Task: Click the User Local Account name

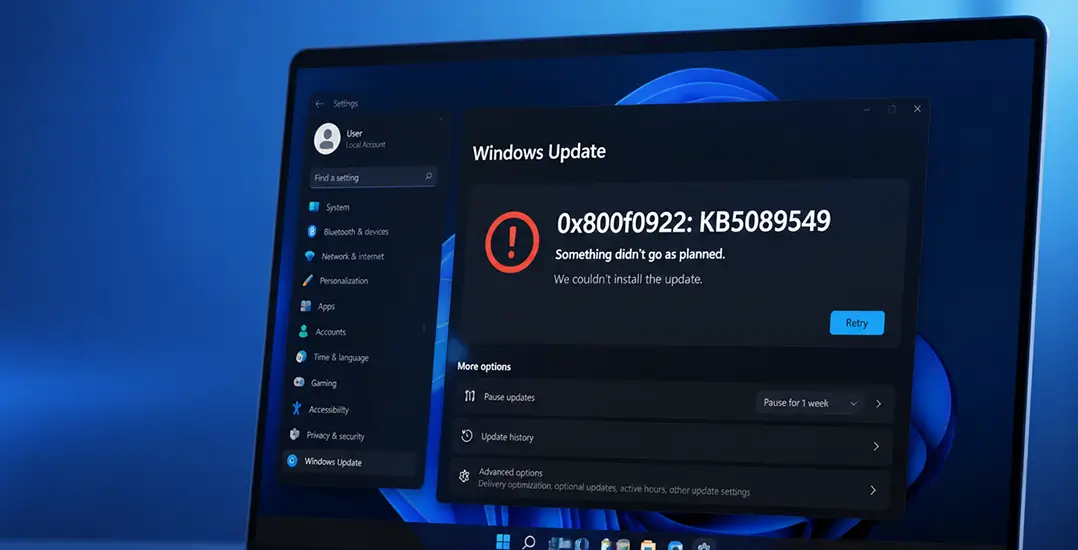Action: [365, 138]
